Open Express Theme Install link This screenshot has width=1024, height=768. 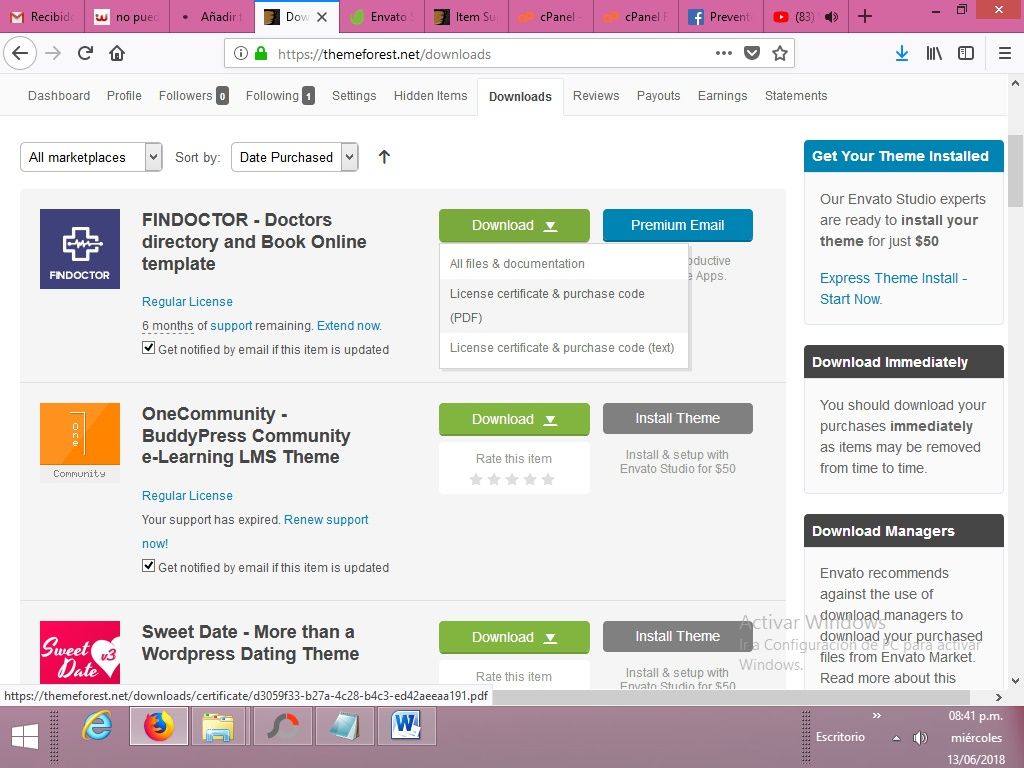(x=893, y=289)
